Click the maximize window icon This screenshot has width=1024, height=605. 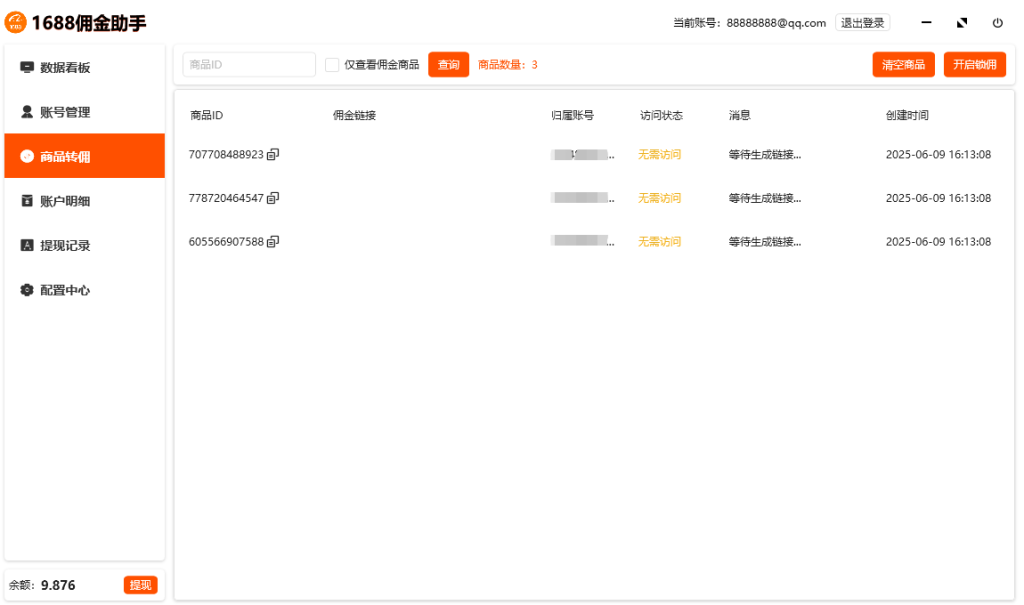point(962,23)
